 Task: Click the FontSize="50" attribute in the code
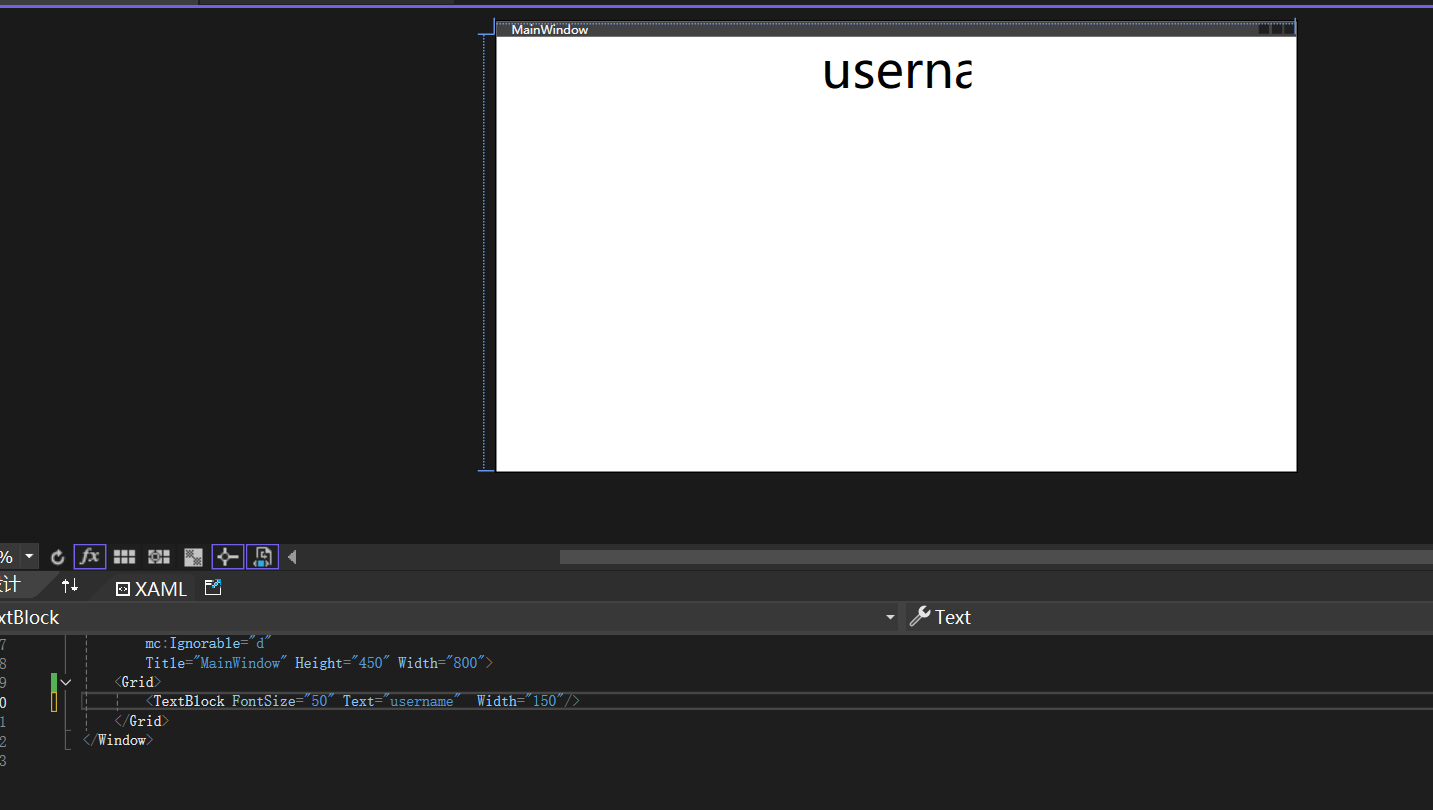(284, 701)
